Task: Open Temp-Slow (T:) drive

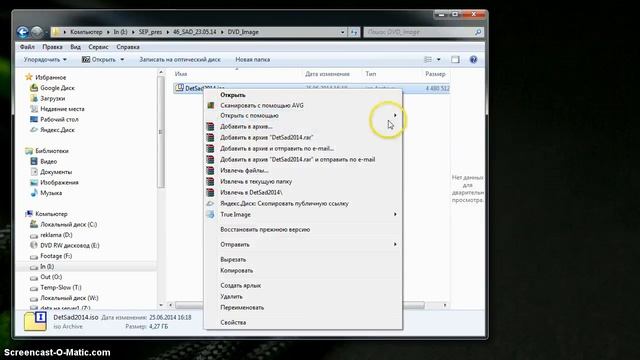Action: (x=61, y=287)
